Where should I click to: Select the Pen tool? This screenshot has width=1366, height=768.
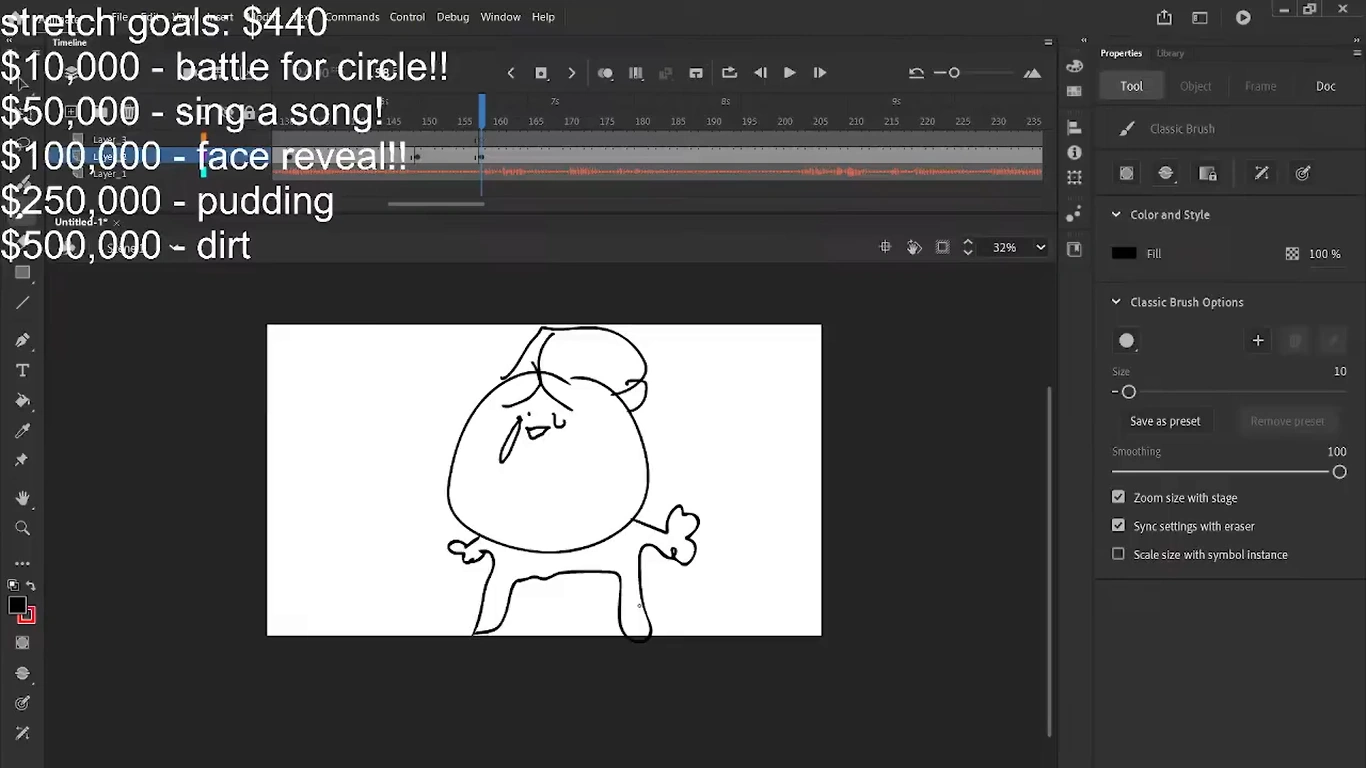pos(22,340)
